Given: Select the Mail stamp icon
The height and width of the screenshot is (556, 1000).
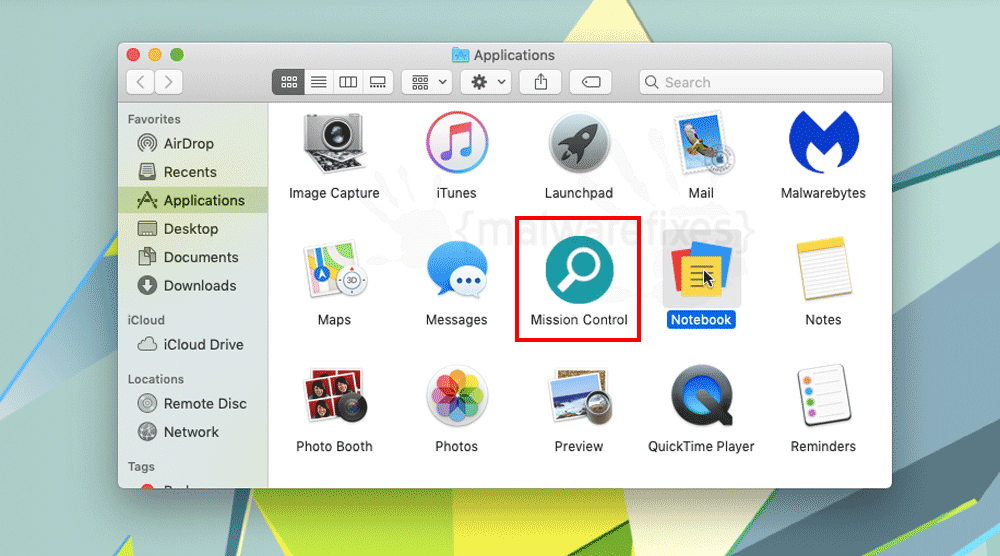Looking at the screenshot, I should pos(702,143).
